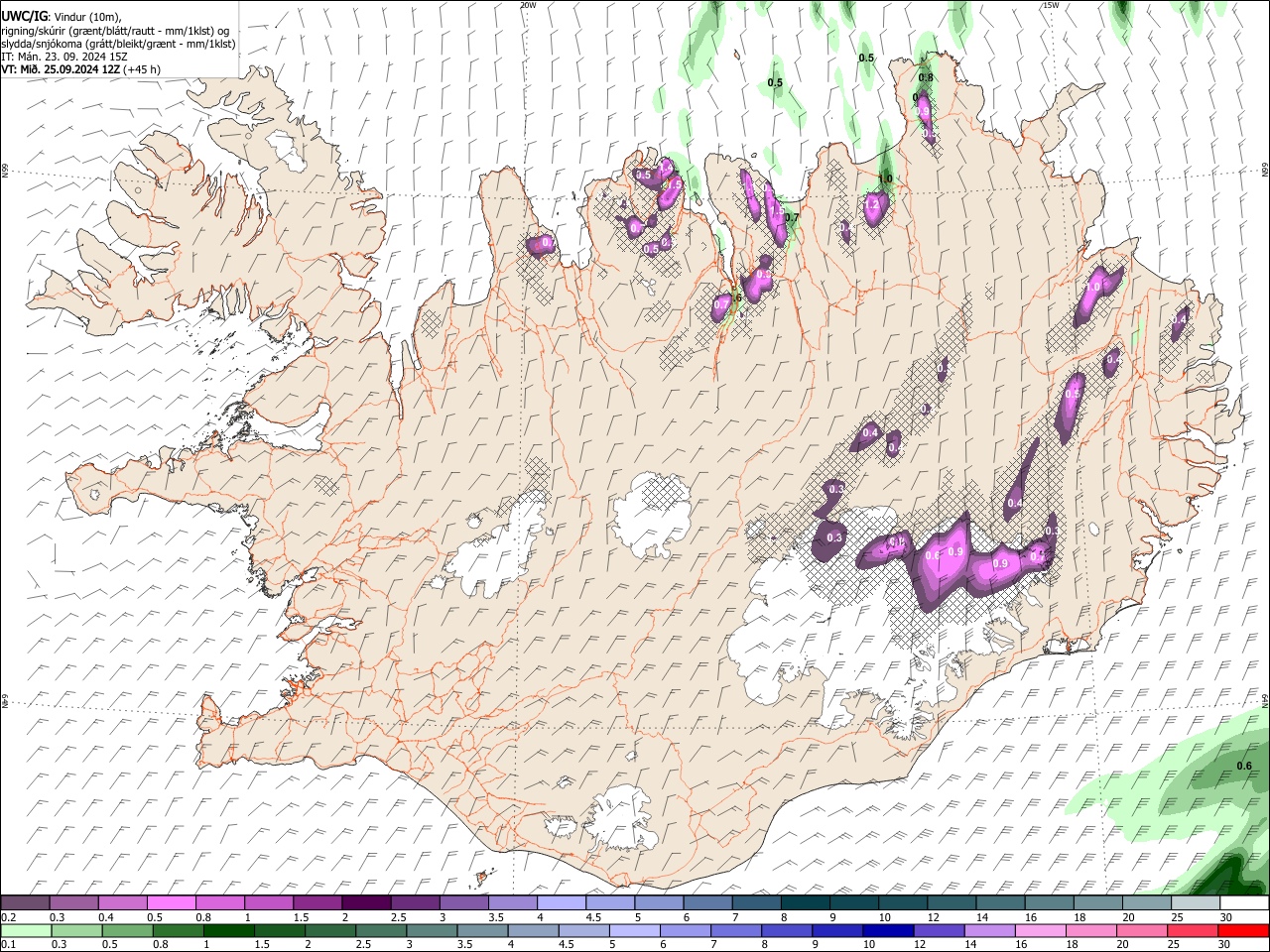Click the 0.6 value over southeast offshore rain
The image size is (1270, 952).
[x=1244, y=765]
